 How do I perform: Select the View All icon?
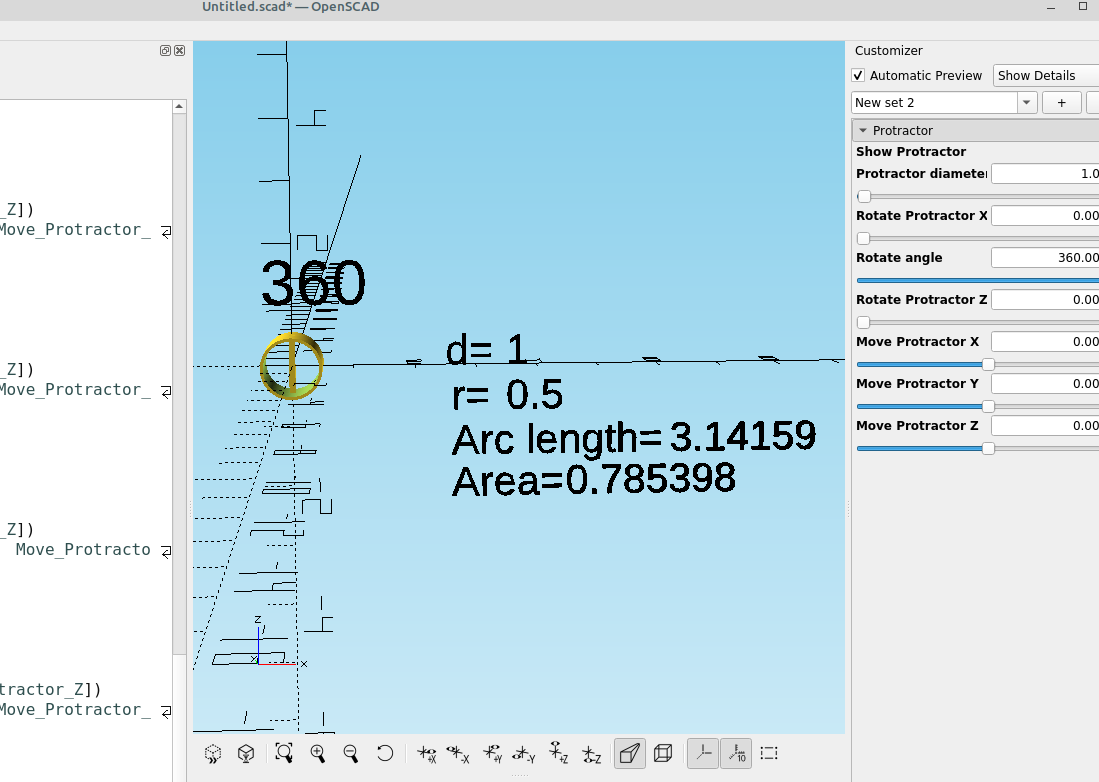pos(284,753)
